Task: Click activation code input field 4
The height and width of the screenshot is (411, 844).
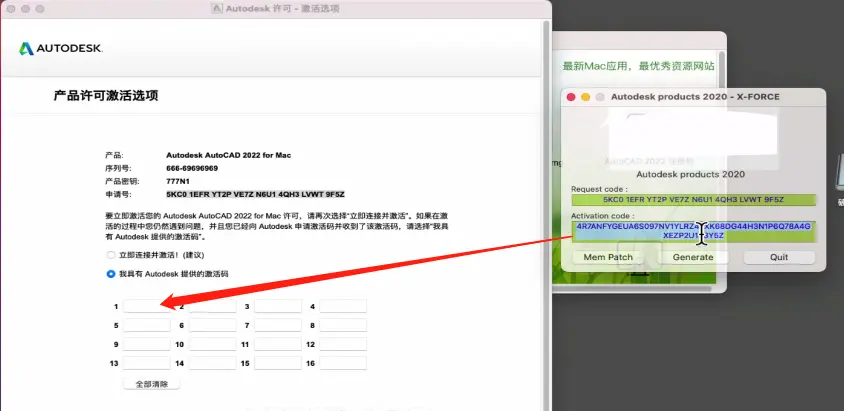Action: [x=343, y=307]
